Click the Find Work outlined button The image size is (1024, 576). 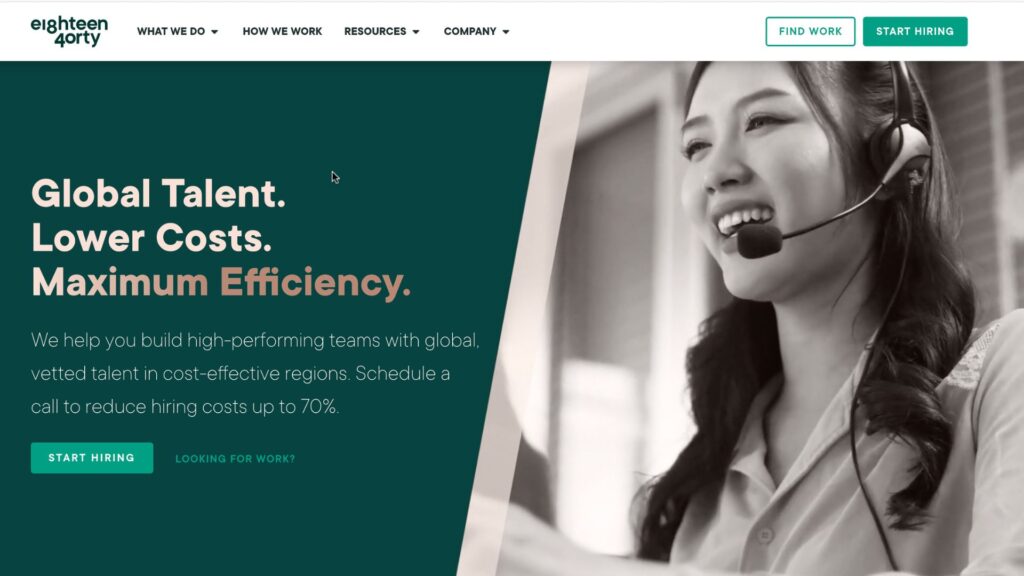[810, 31]
